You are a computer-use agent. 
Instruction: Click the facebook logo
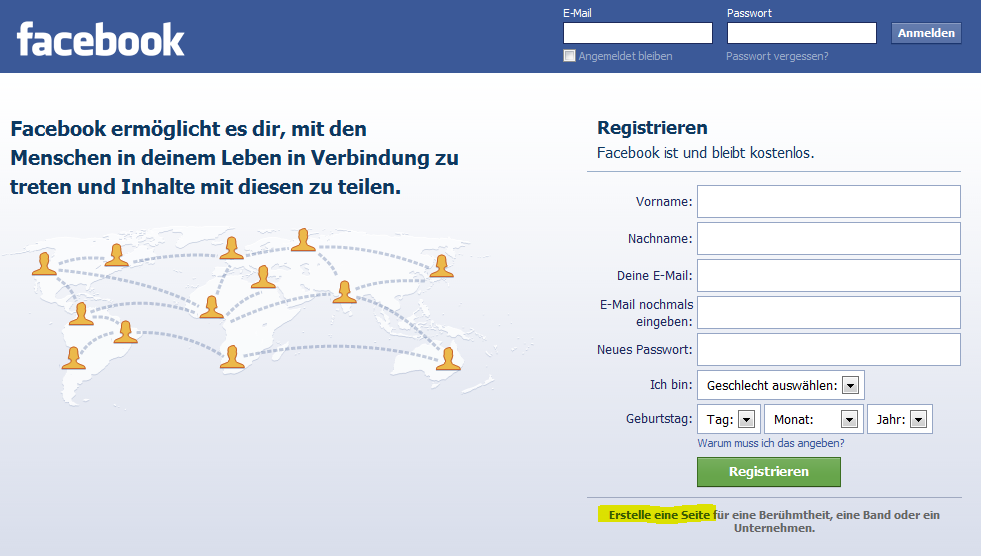(101, 39)
